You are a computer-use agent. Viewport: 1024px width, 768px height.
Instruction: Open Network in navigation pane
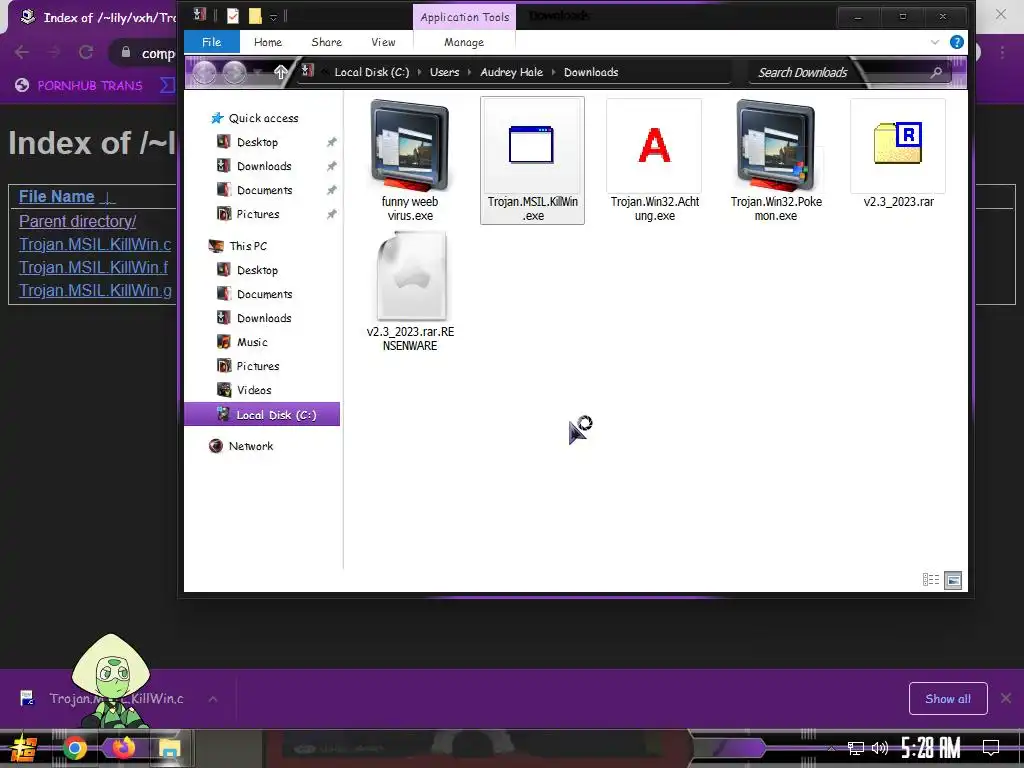[x=251, y=446]
